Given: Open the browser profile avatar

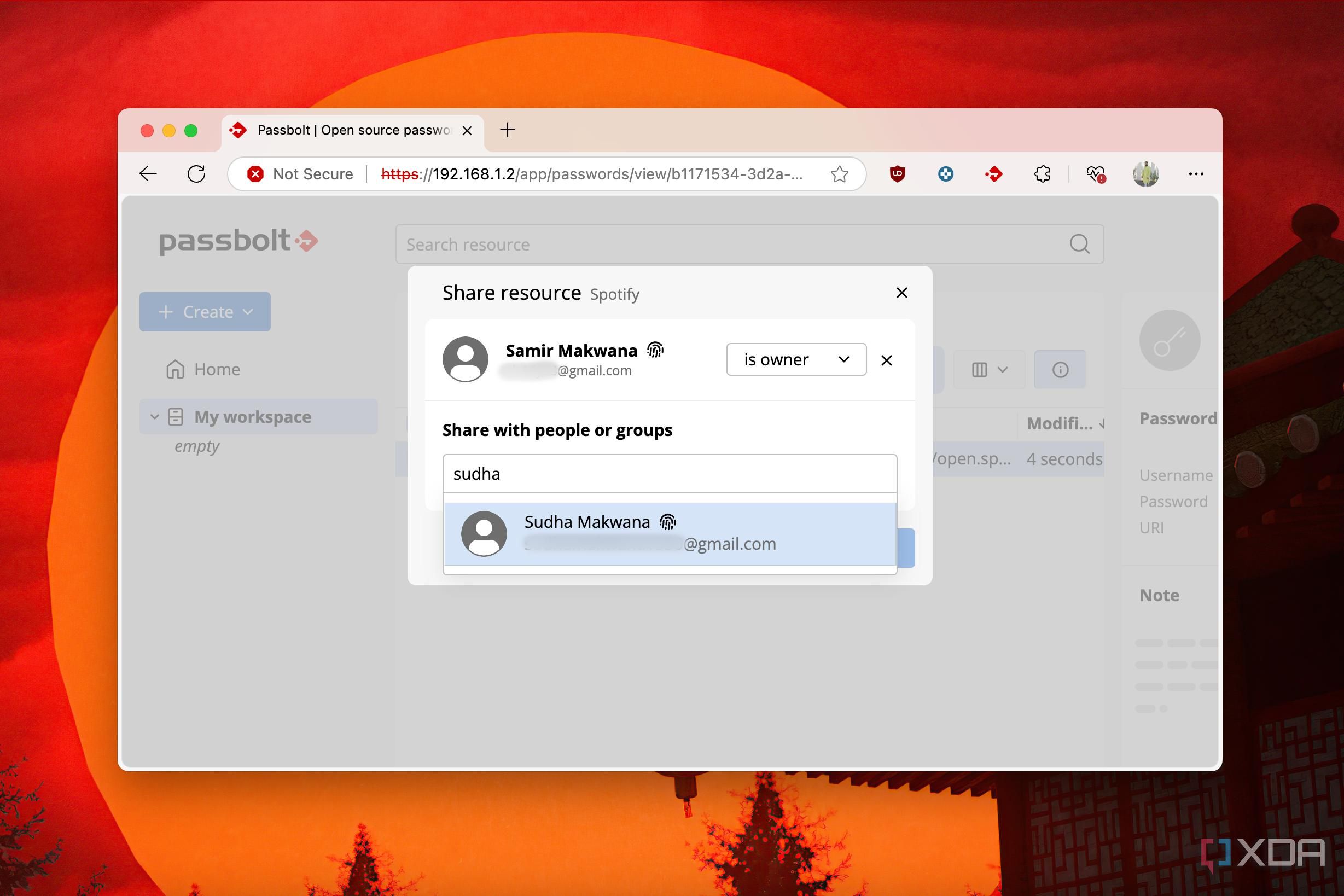Looking at the screenshot, I should (1145, 174).
